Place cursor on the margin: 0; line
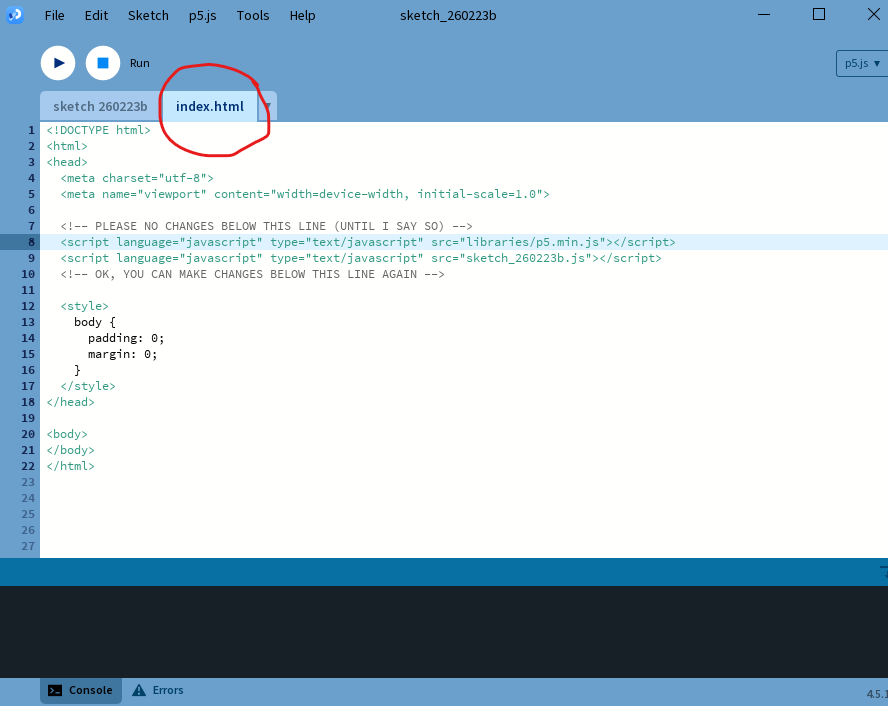This screenshot has width=888, height=706. [122, 354]
